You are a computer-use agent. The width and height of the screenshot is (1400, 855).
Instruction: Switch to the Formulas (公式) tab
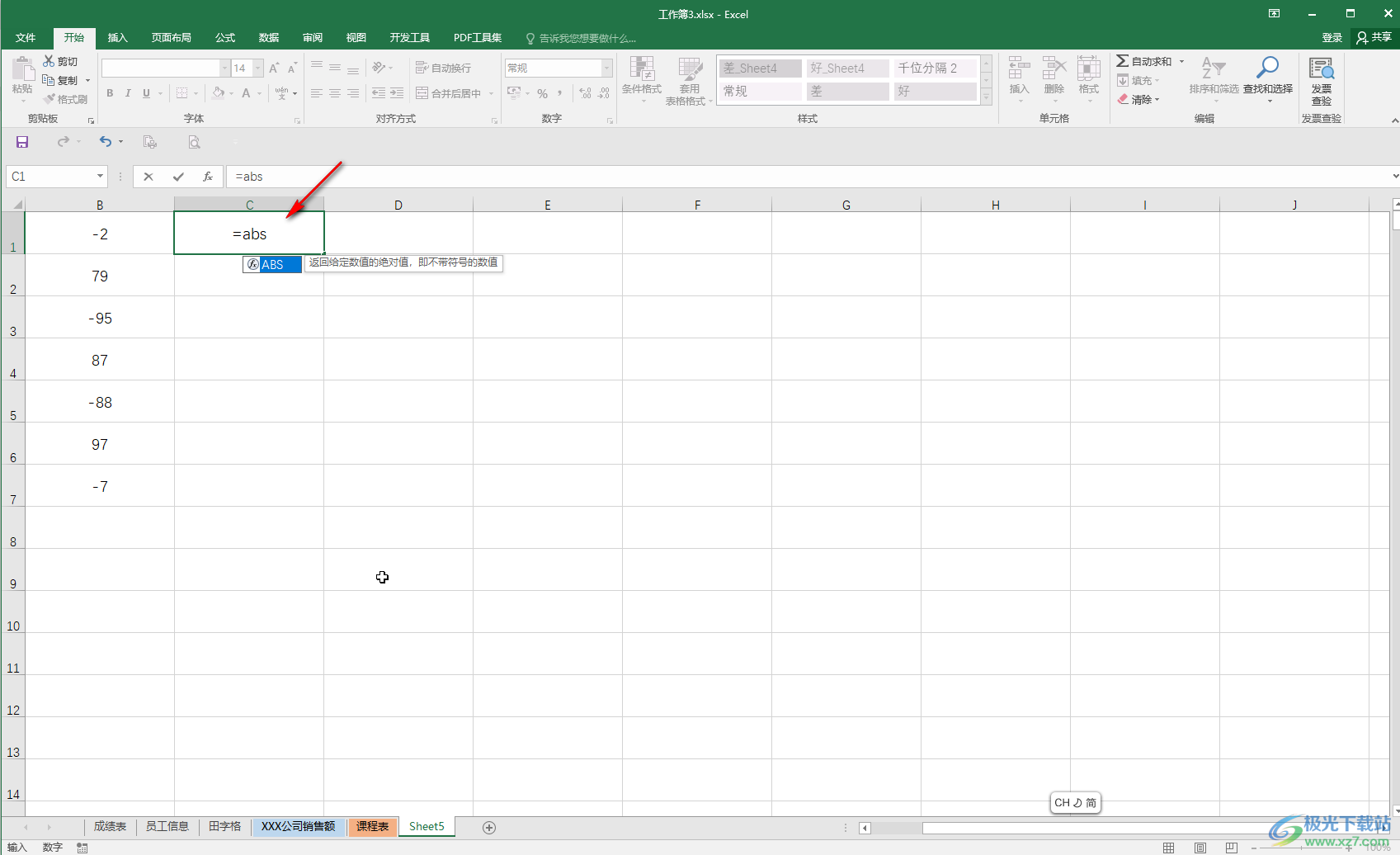pos(225,38)
